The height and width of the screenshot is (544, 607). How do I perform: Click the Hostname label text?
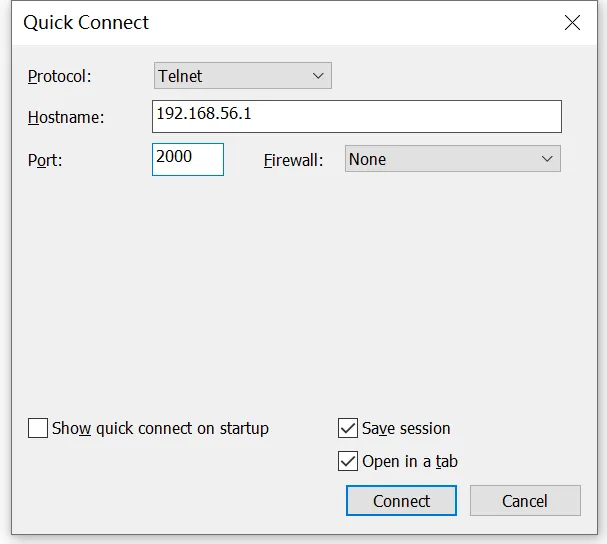point(65,117)
